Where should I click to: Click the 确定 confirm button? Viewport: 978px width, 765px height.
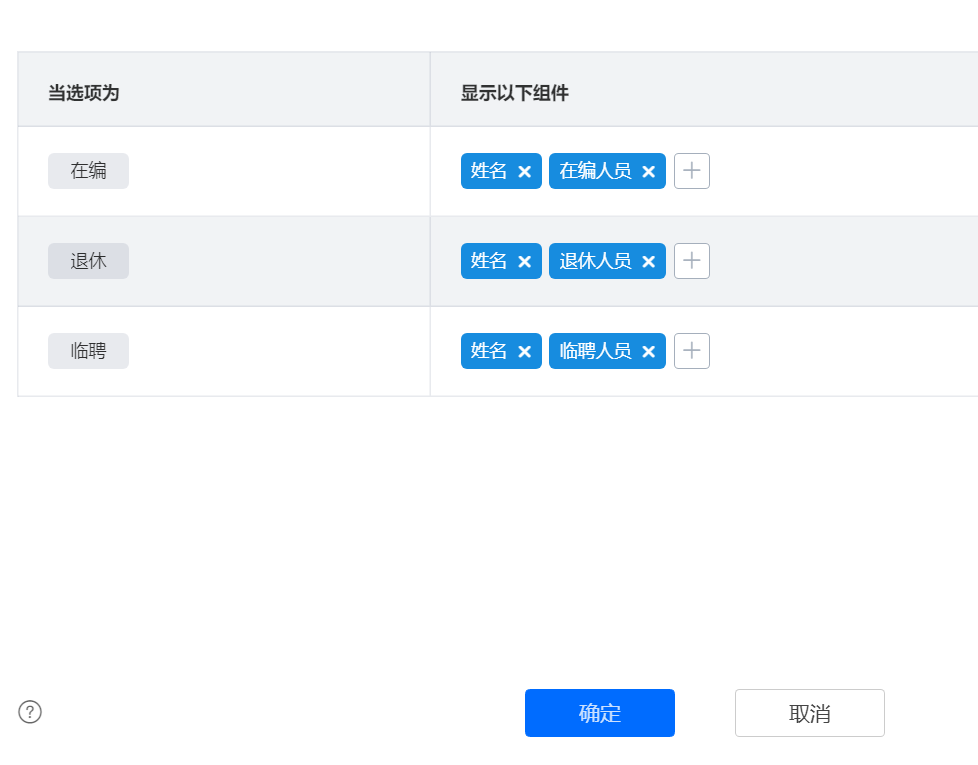coord(599,713)
